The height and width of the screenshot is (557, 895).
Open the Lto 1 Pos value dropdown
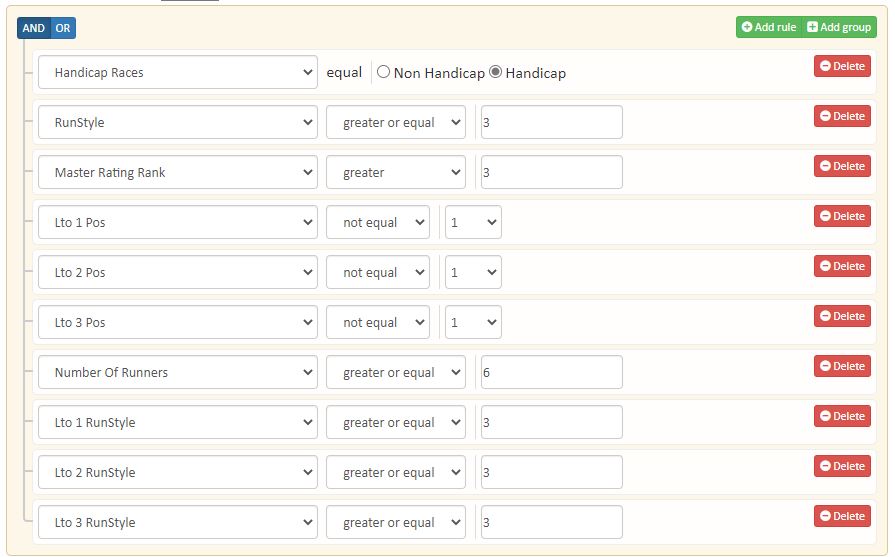point(473,222)
